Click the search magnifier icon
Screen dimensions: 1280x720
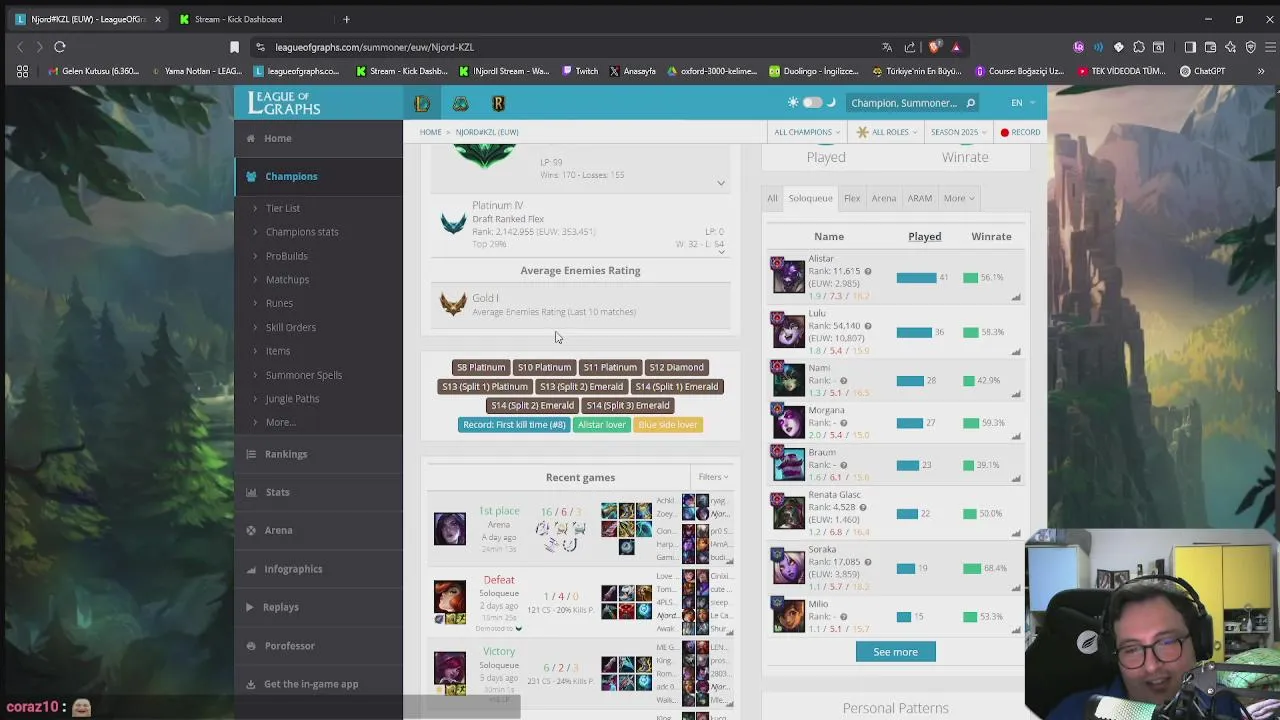pyautogui.click(x=970, y=103)
